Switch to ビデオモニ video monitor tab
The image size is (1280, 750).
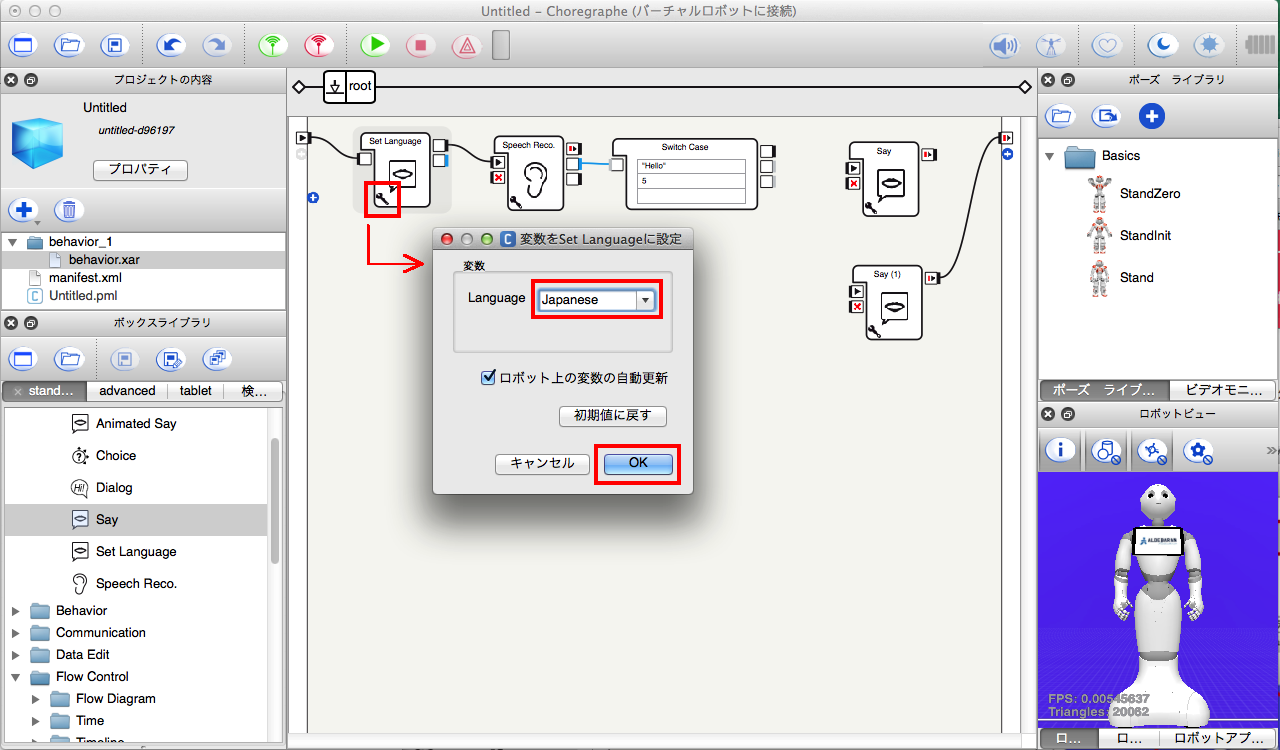point(1221,391)
